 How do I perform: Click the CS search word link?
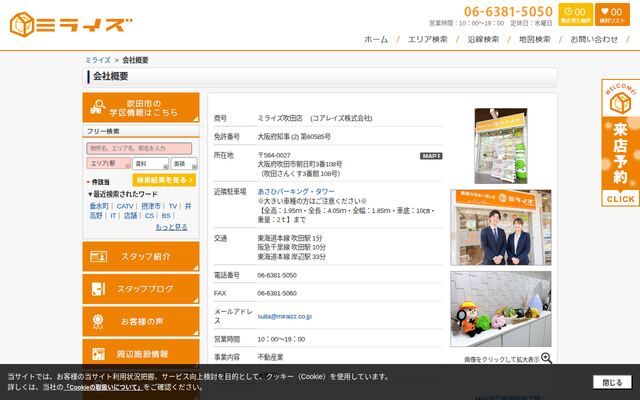pyautogui.click(x=149, y=216)
